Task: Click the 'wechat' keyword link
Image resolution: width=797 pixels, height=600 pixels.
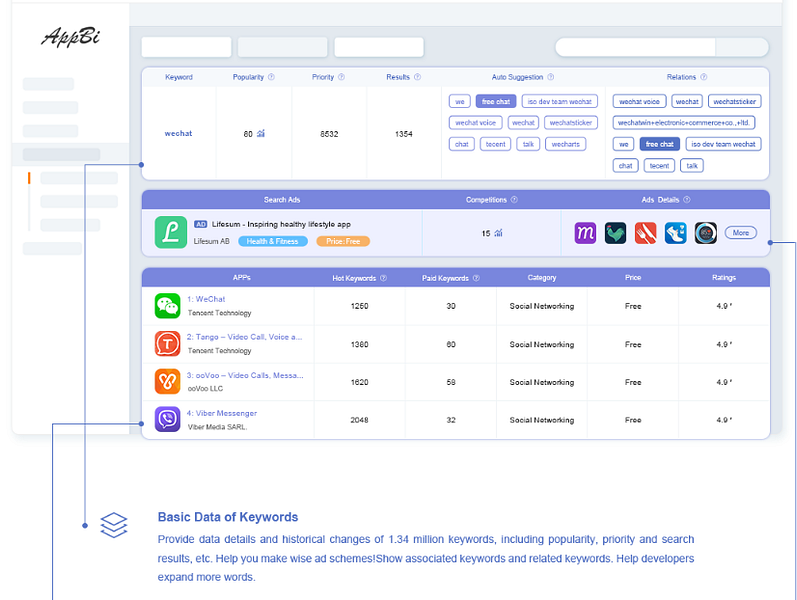Action: [x=178, y=133]
